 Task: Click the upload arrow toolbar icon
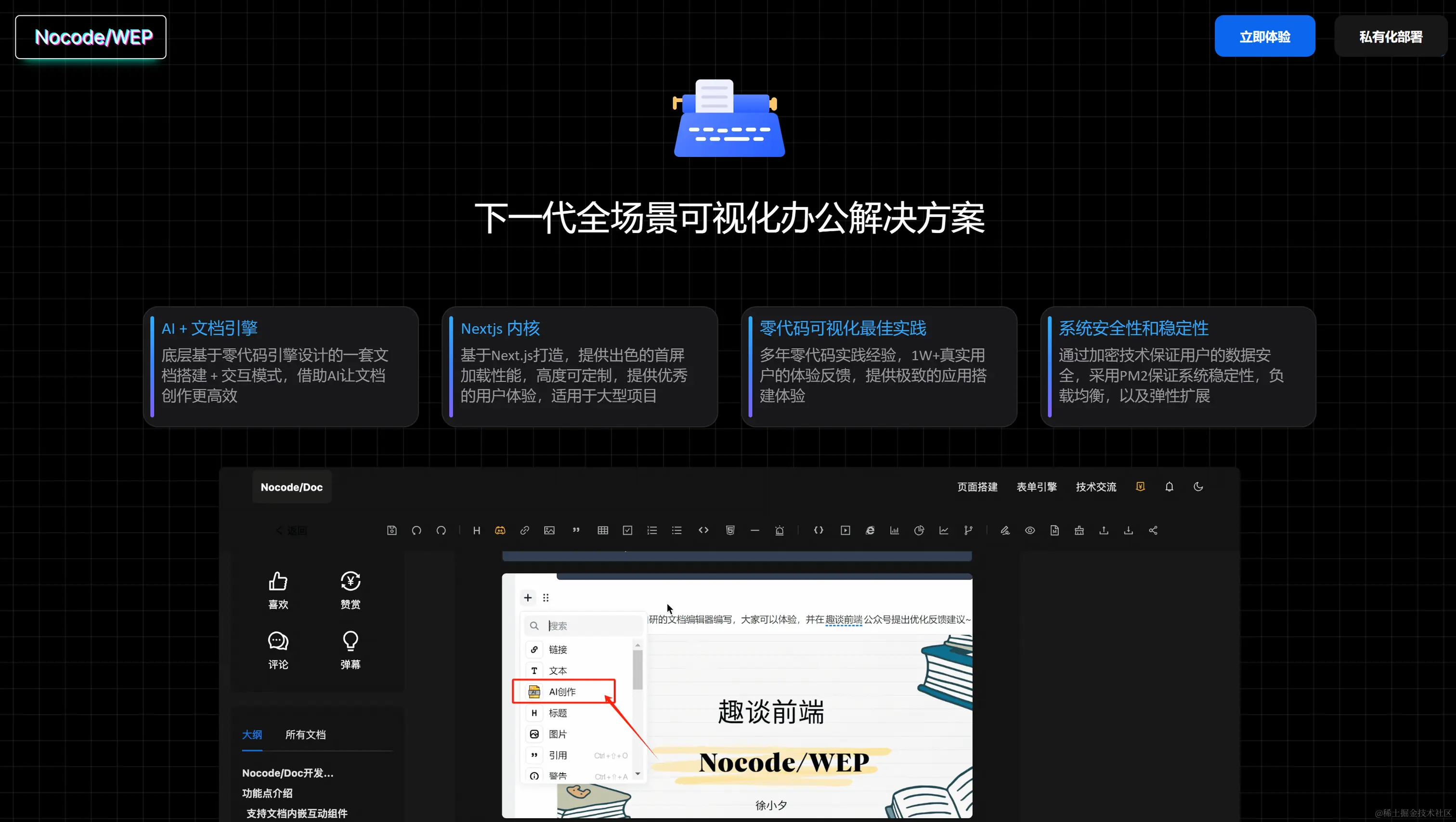(x=1103, y=530)
